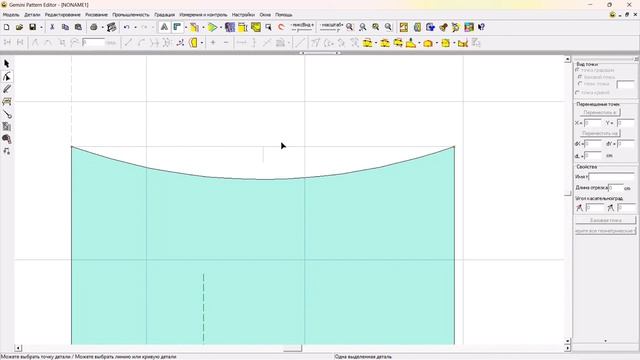Click the minus icon in second toolbar
Image resolution: width=640 pixels, height=360 pixels.
(x=226, y=42)
